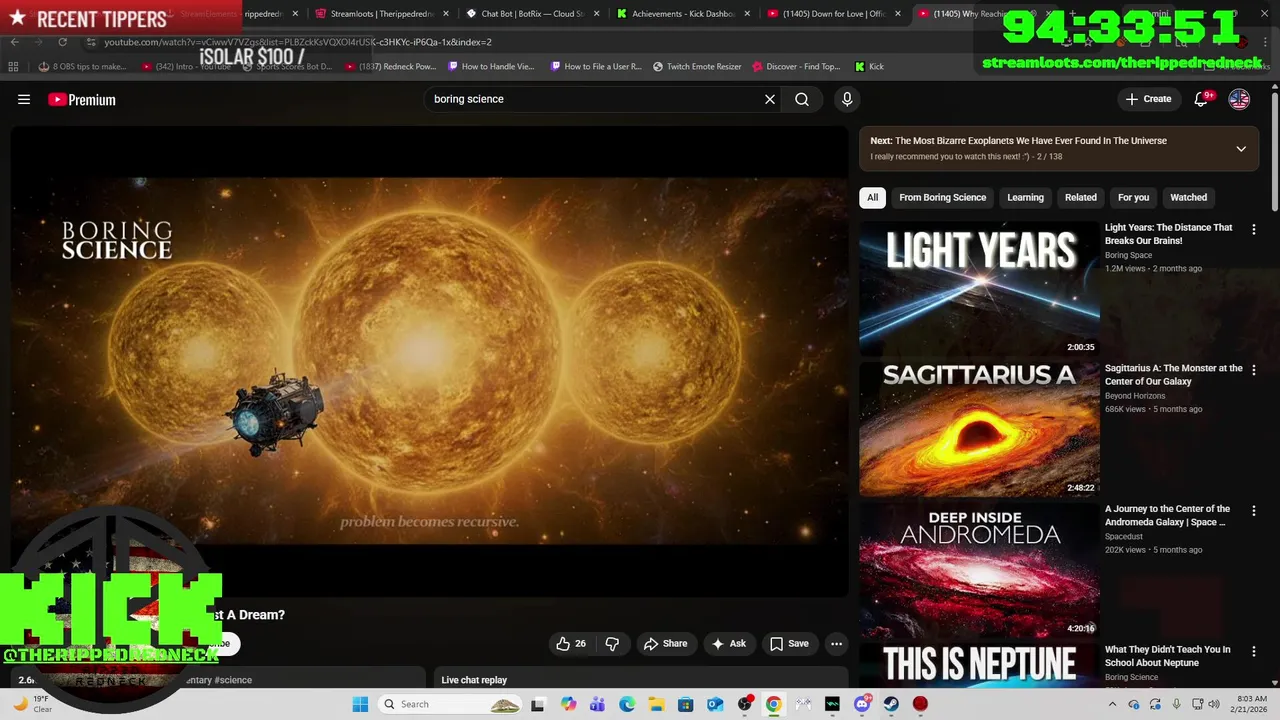1280x720 pixels.
Task: Start voice search with the microphone
Action: [847, 99]
